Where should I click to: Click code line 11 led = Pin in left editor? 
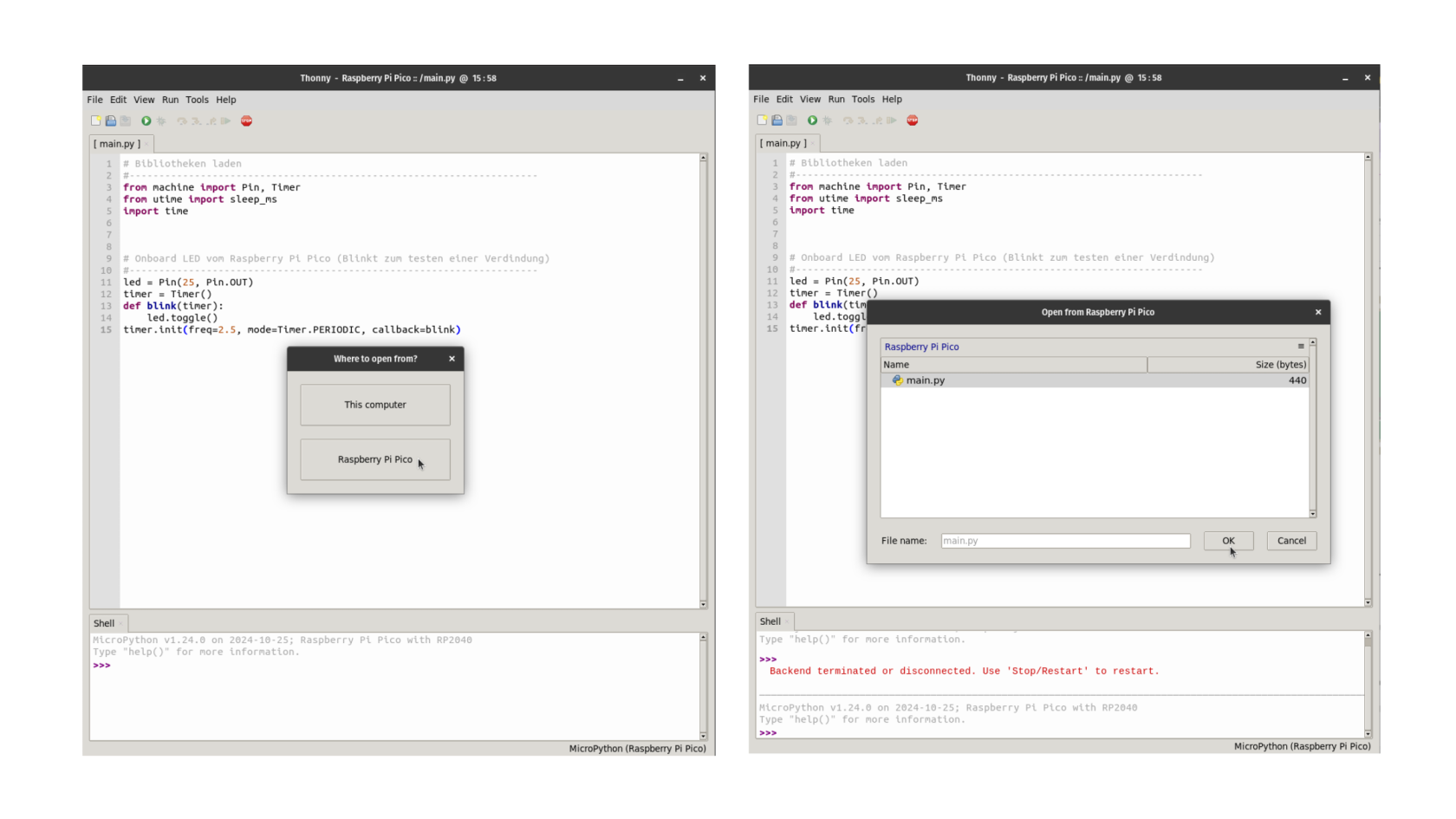pos(188,283)
